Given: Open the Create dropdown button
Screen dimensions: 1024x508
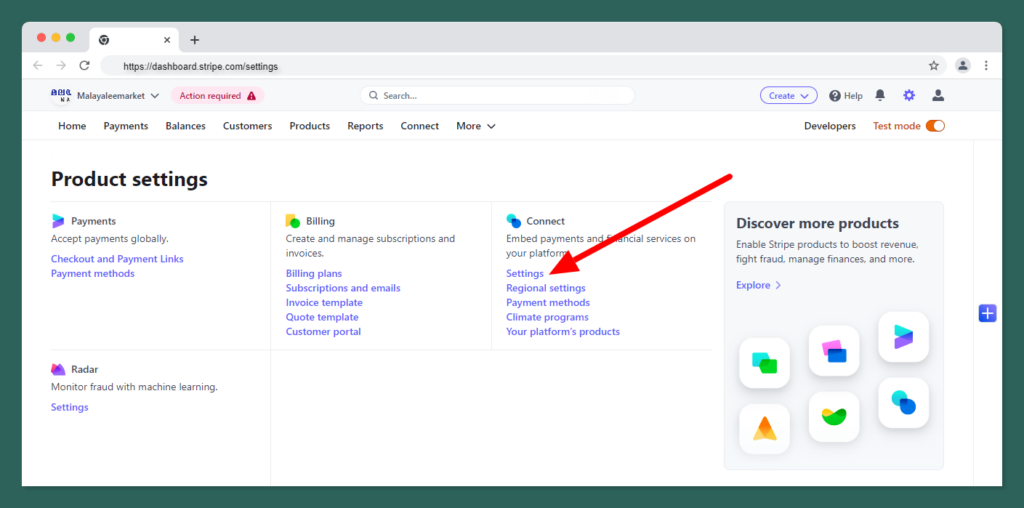Looking at the screenshot, I should (788, 96).
